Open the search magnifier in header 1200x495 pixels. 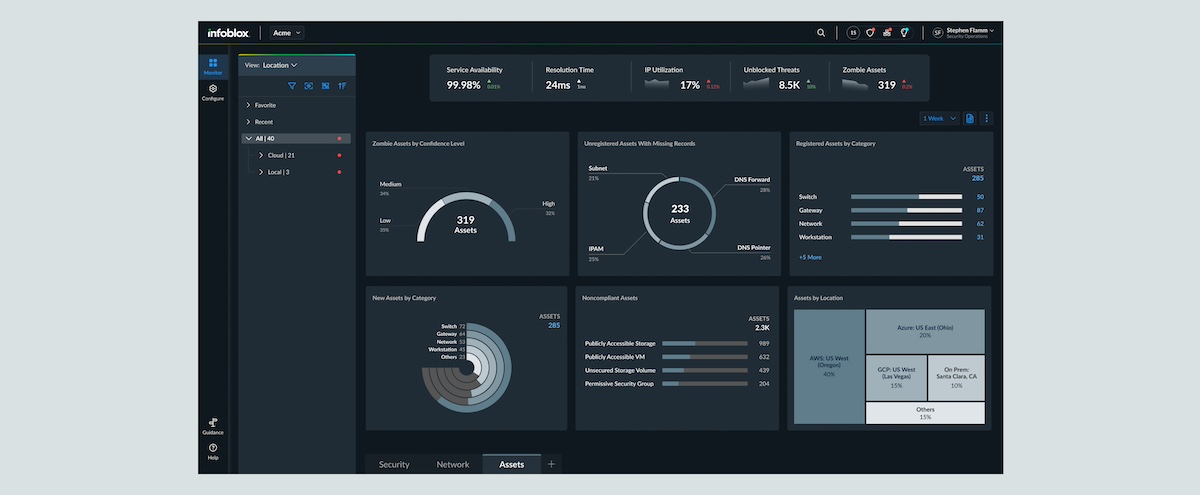[x=821, y=33]
